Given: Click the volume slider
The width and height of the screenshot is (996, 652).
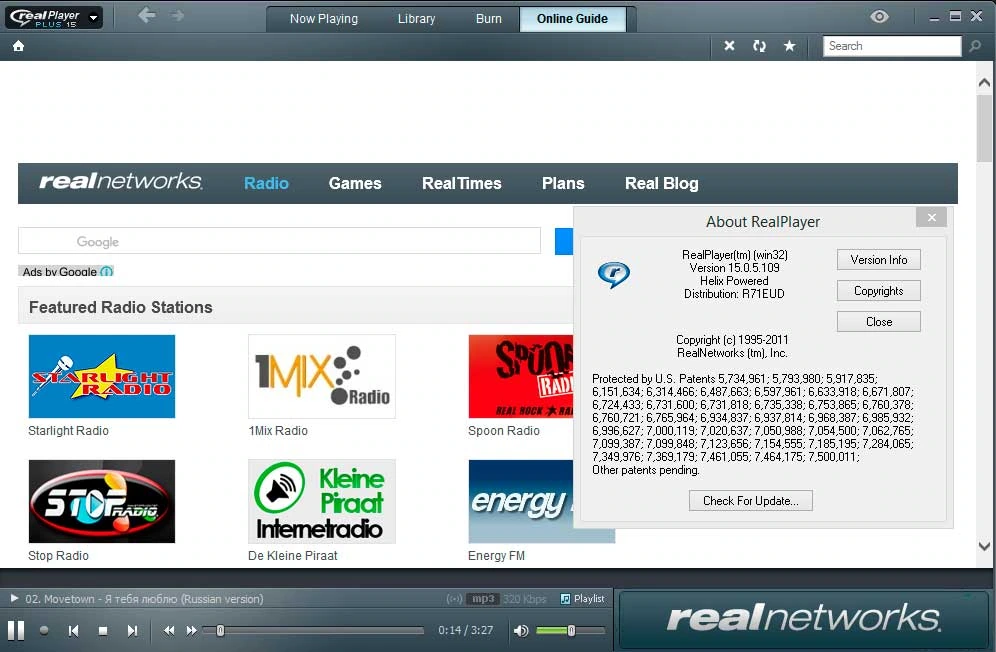Looking at the screenshot, I should point(570,630).
